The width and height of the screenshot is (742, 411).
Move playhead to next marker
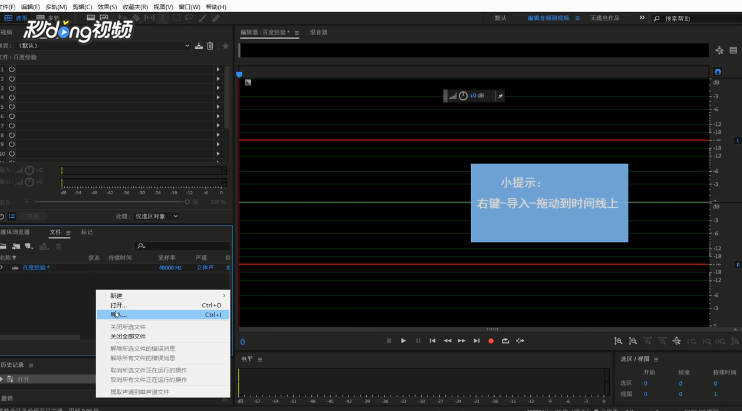[x=477, y=341]
